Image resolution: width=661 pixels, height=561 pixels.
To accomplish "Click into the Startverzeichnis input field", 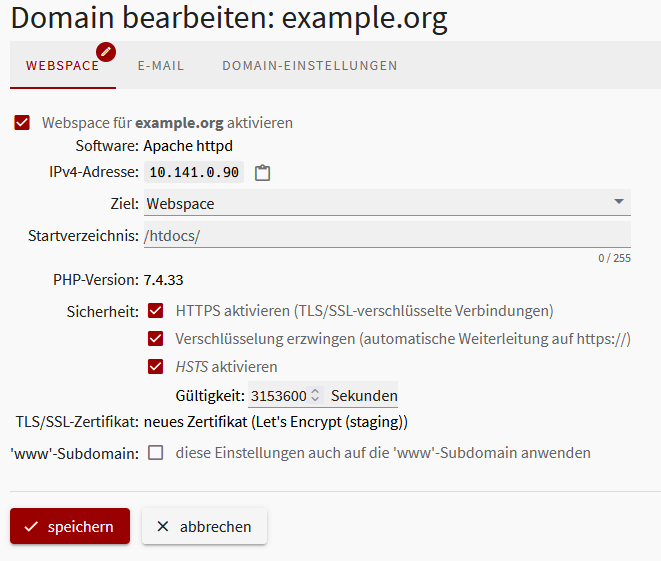I will click(387, 236).
